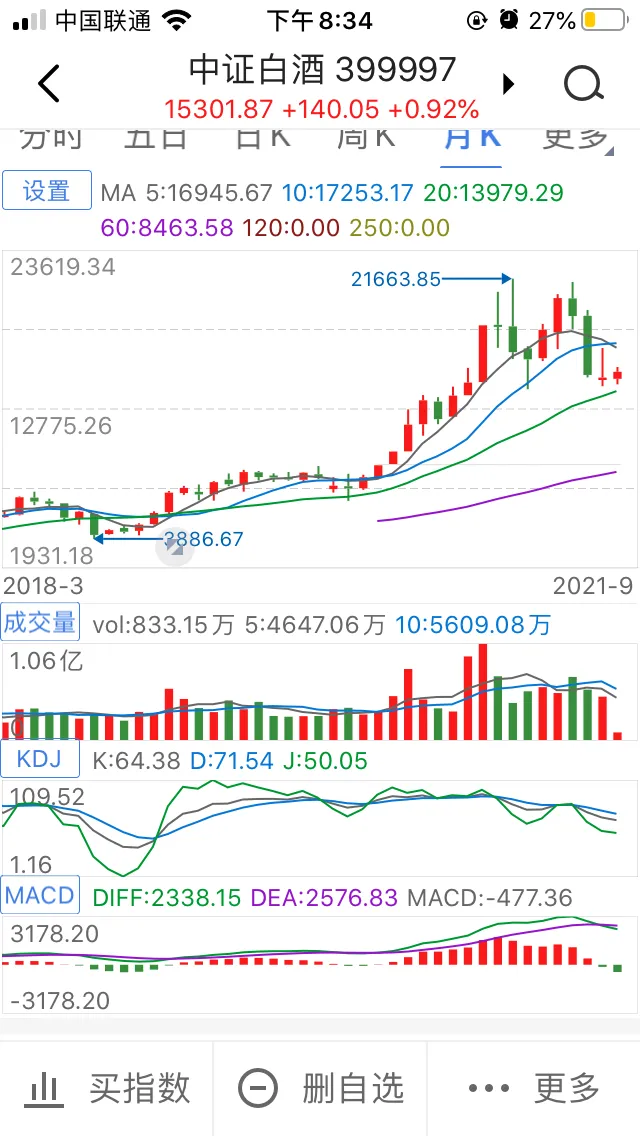Image resolution: width=640 pixels, height=1136 pixels.
Task: Tap the minus circle icon beside 删自选
Action: 258,1088
